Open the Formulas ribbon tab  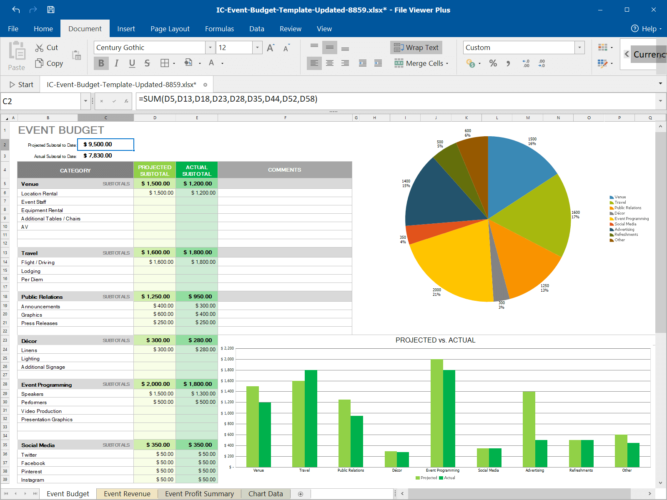[218, 29]
